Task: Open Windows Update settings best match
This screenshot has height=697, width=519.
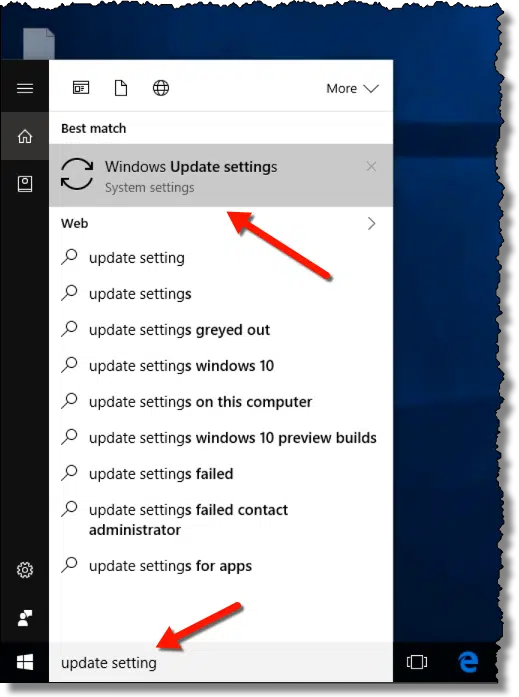Action: tap(221, 175)
